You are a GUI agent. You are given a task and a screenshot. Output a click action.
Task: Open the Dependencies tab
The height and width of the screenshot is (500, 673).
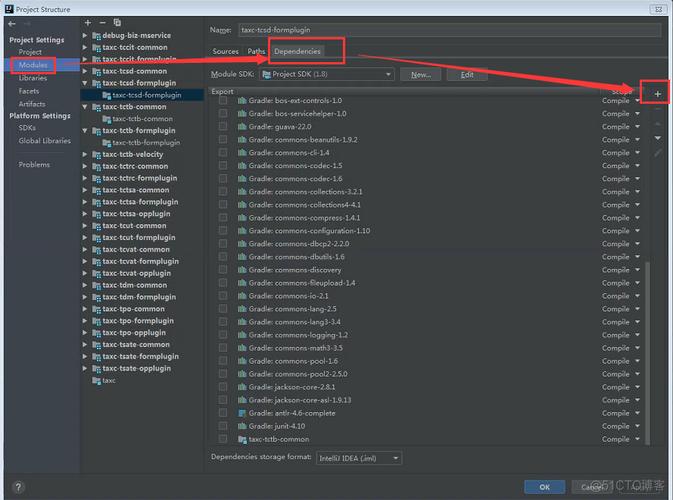pyautogui.click(x=297, y=52)
